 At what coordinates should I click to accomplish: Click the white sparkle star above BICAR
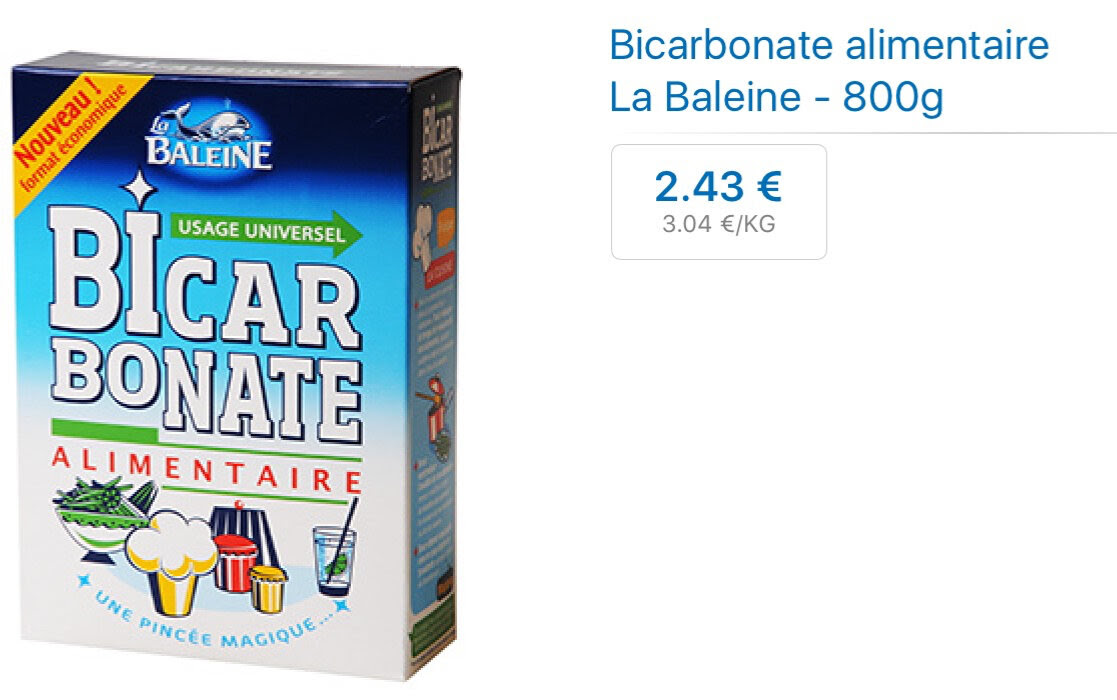139,189
